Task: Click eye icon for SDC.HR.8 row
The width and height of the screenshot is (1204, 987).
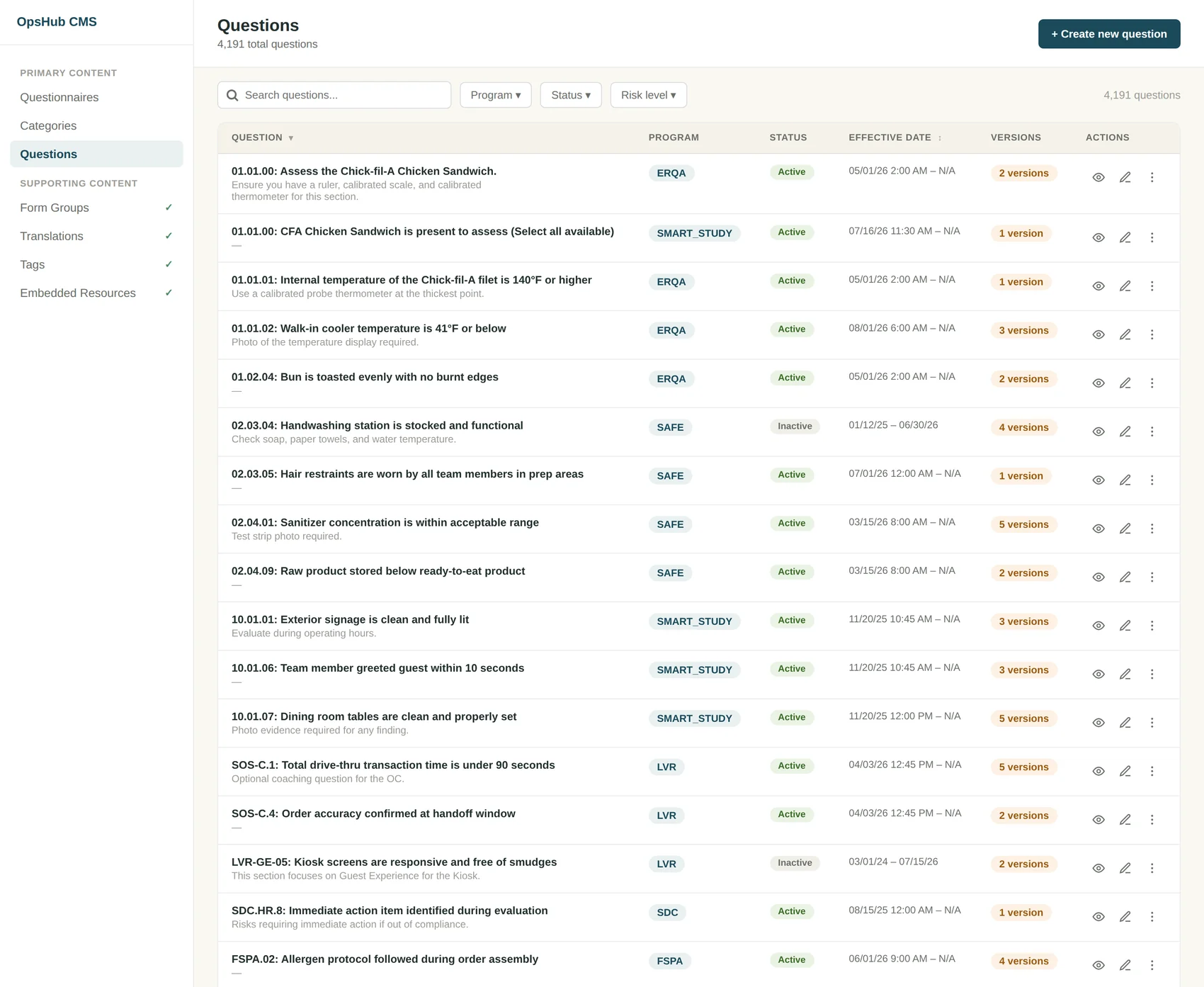Action: click(x=1098, y=917)
